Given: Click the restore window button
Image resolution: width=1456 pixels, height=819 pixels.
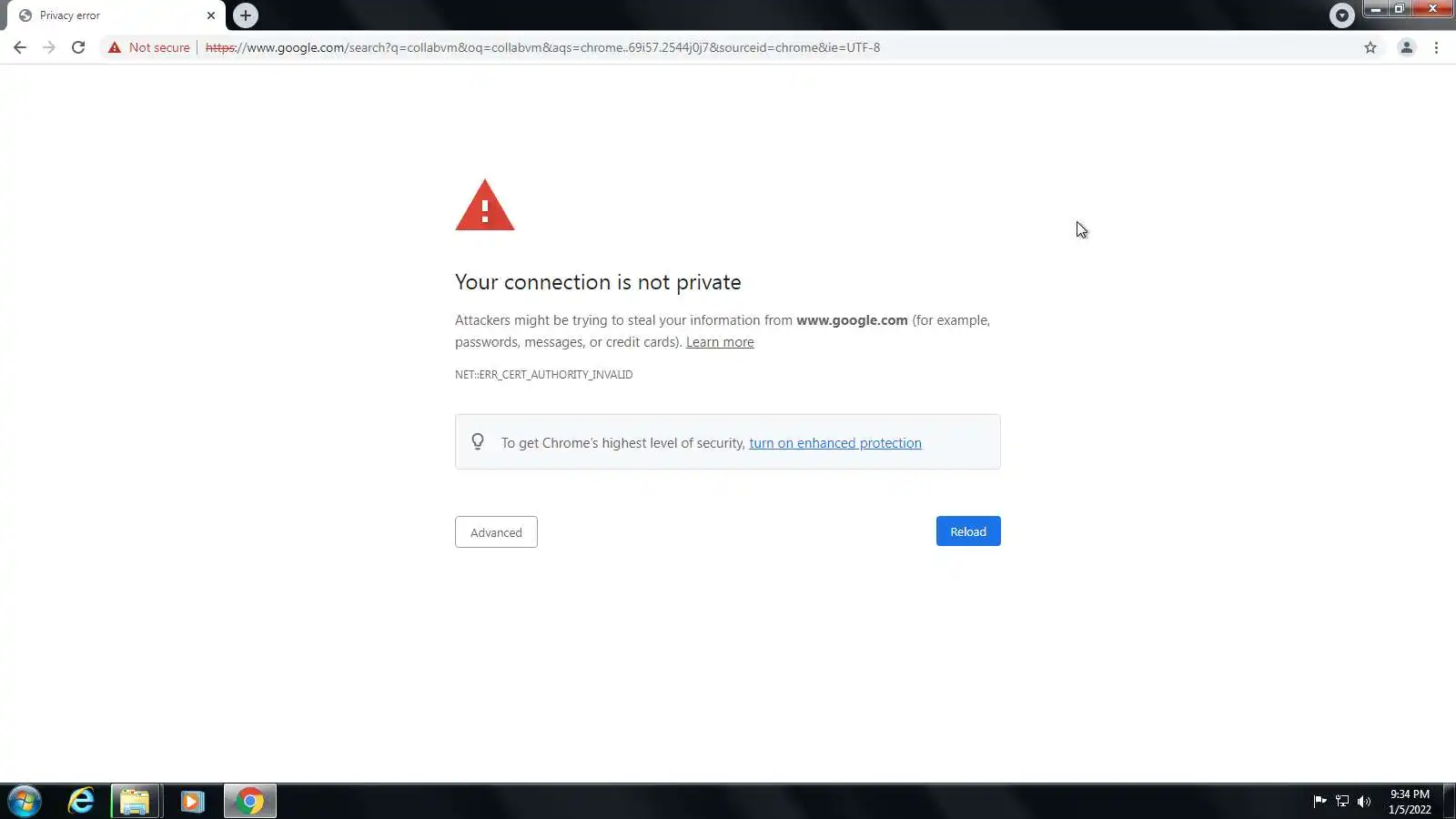Looking at the screenshot, I should (x=1399, y=9).
